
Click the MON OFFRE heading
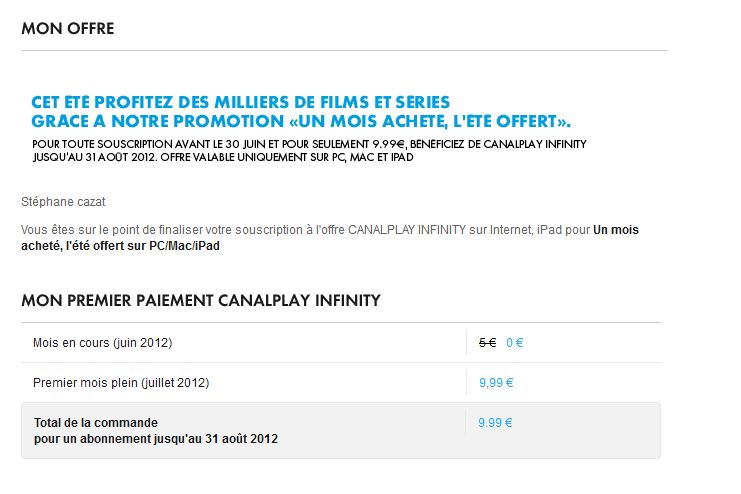click(x=68, y=28)
